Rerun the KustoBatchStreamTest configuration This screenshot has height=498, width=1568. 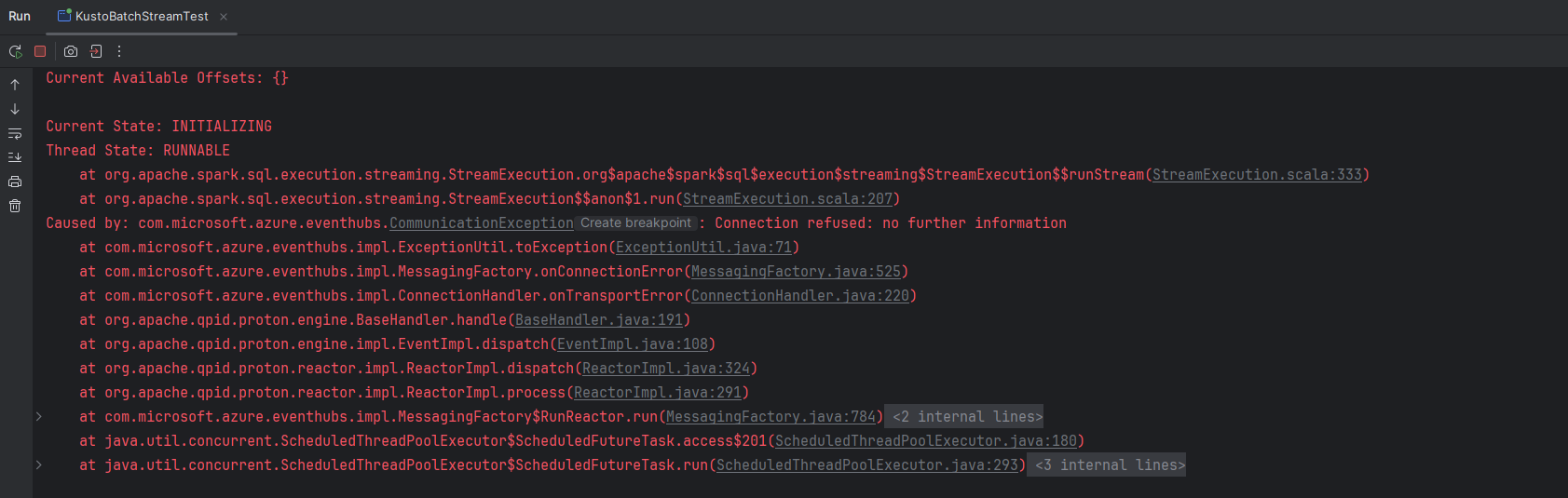[15, 51]
